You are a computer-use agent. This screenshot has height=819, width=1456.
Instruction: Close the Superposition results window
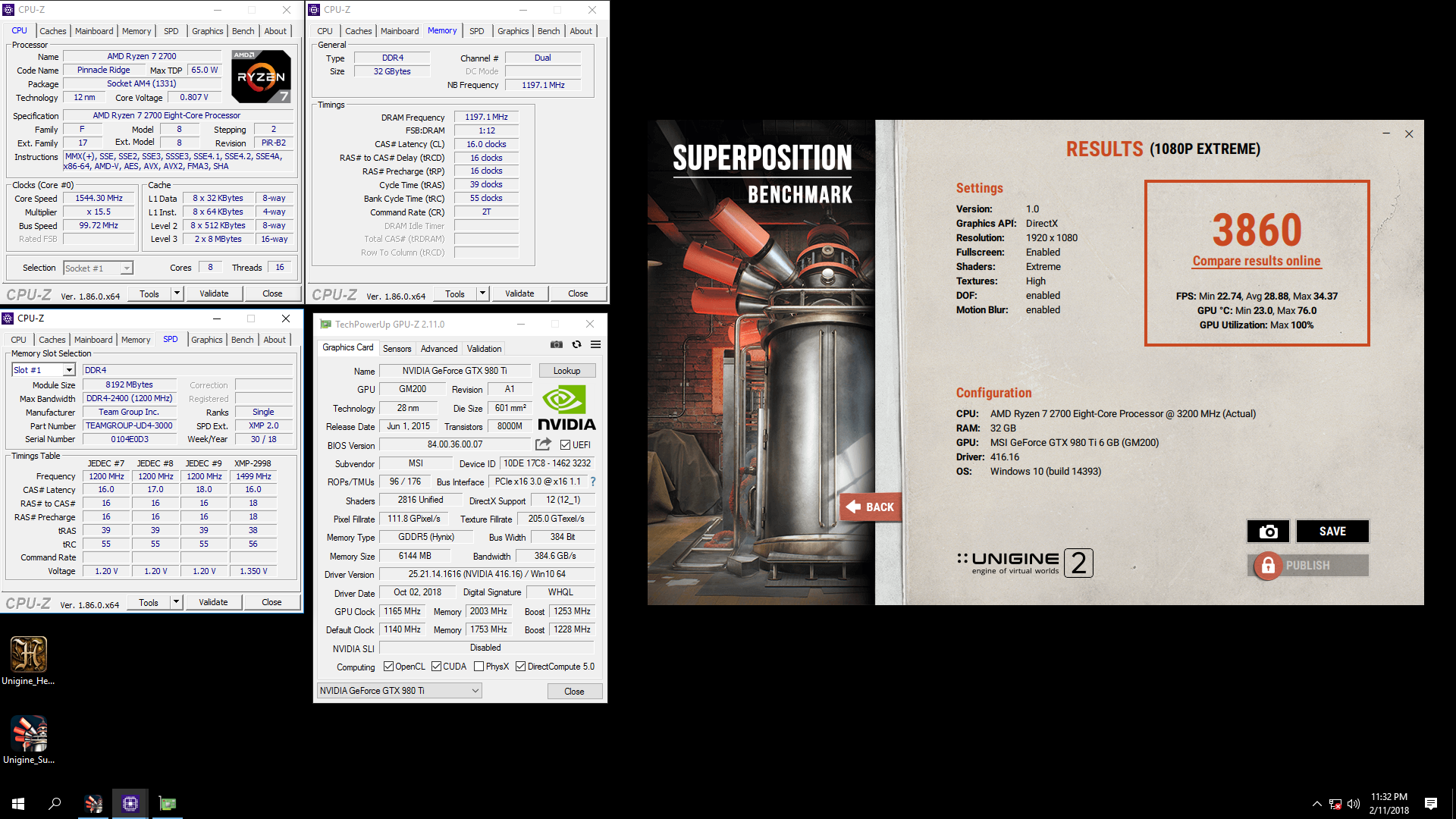pyautogui.click(x=1409, y=133)
